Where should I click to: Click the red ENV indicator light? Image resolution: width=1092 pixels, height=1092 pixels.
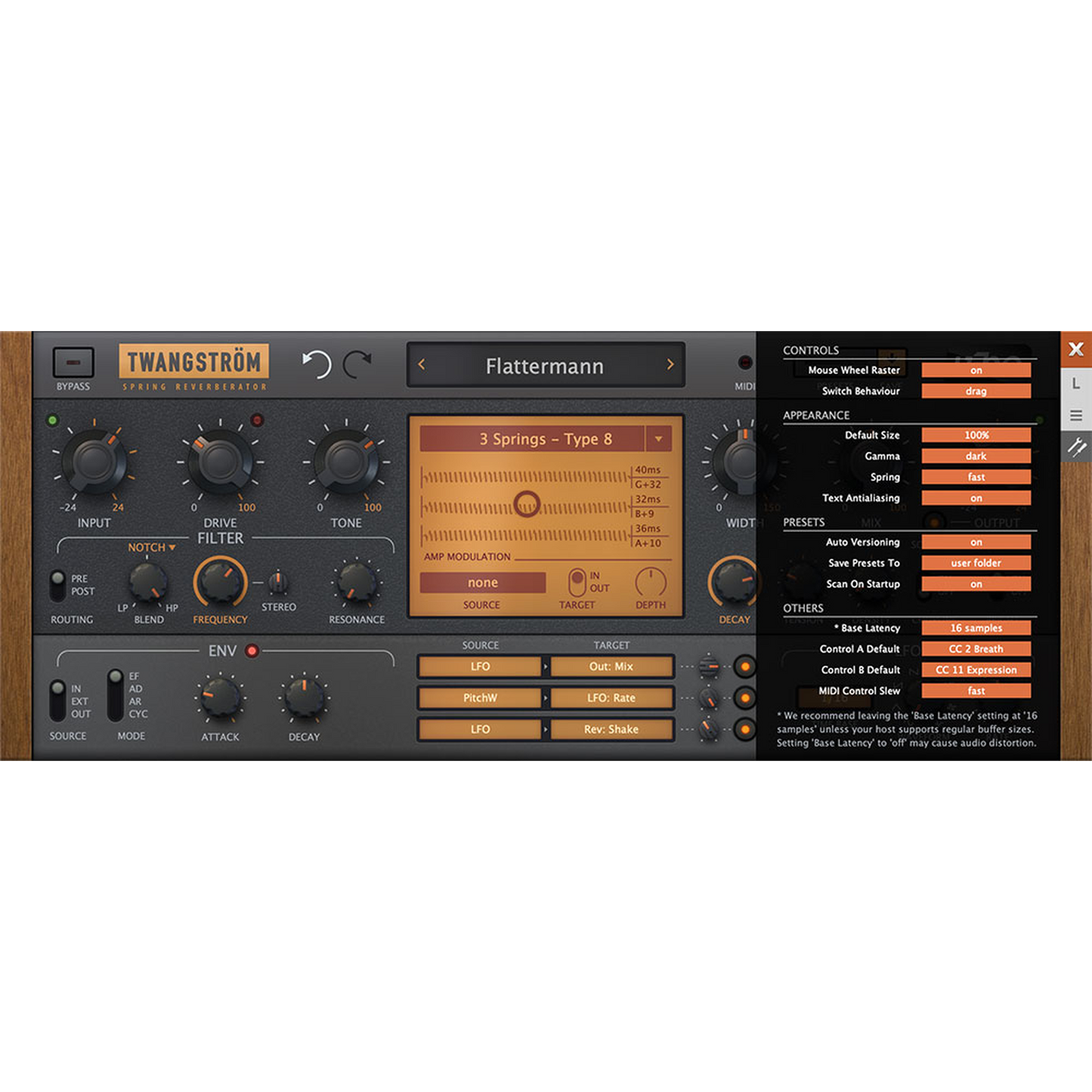pyautogui.click(x=252, y=651)
